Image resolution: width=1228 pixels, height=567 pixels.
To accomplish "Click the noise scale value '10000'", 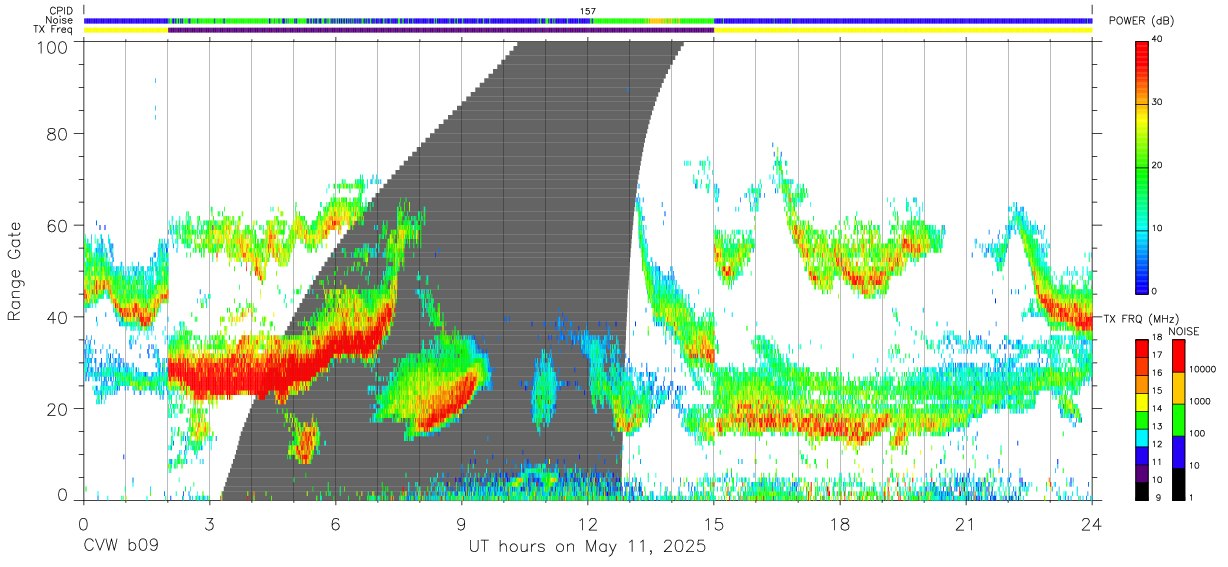I will pos(1204,370).
